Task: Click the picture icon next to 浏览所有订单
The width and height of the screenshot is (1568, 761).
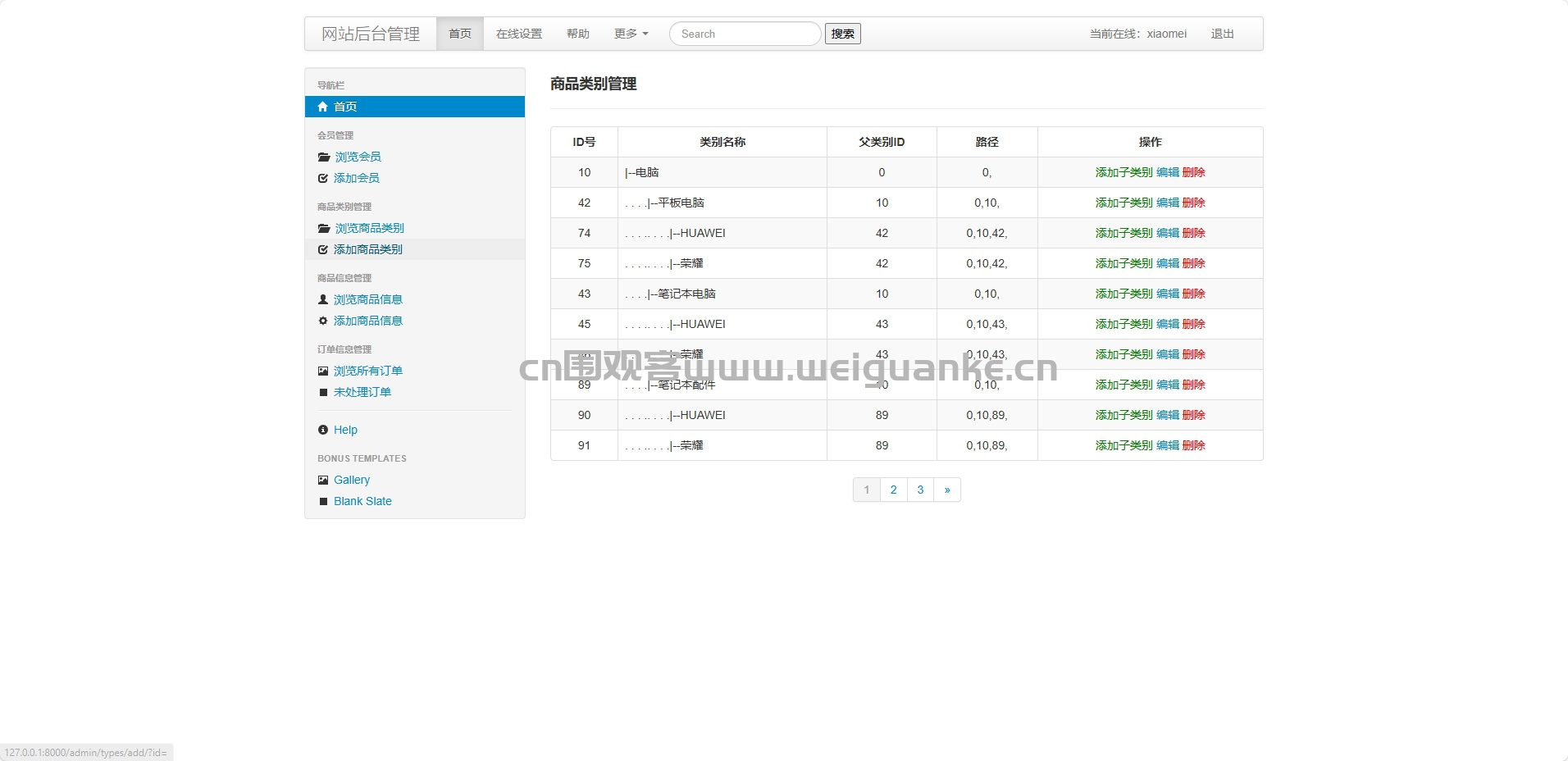Action: 323,371
